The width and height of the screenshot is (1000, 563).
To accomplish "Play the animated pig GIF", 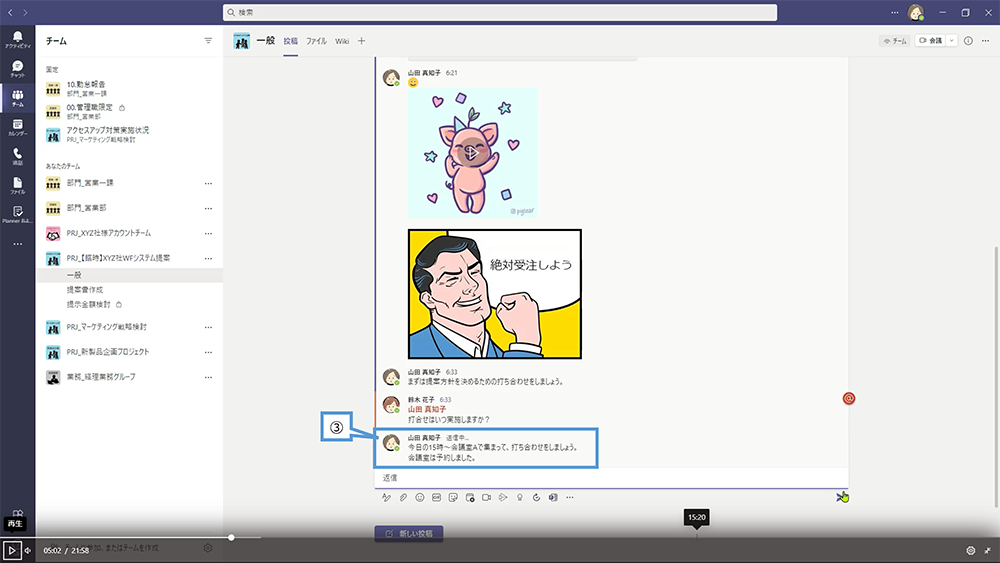I will click(473, 153).
